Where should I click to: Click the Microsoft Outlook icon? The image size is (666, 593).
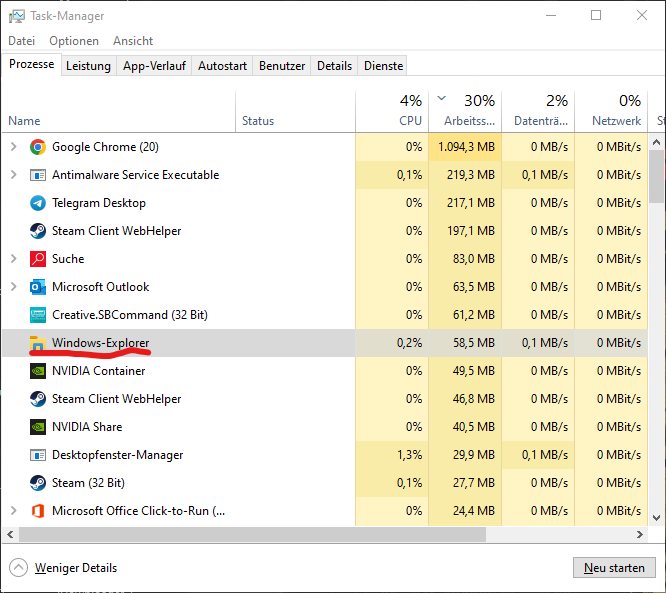[38, 287]
